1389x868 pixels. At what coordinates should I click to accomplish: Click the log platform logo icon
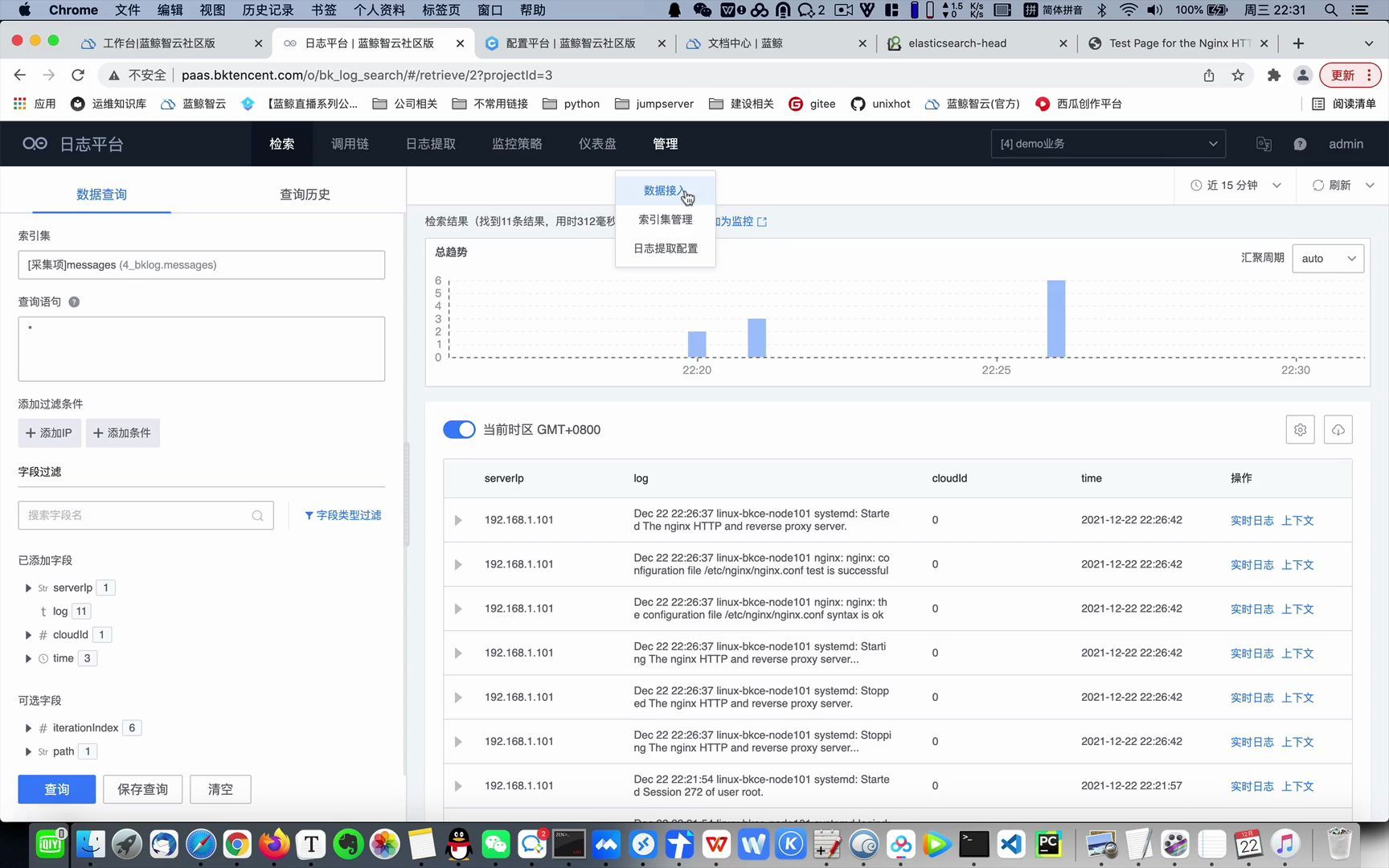pyautogui.click(x=35, y=144)
